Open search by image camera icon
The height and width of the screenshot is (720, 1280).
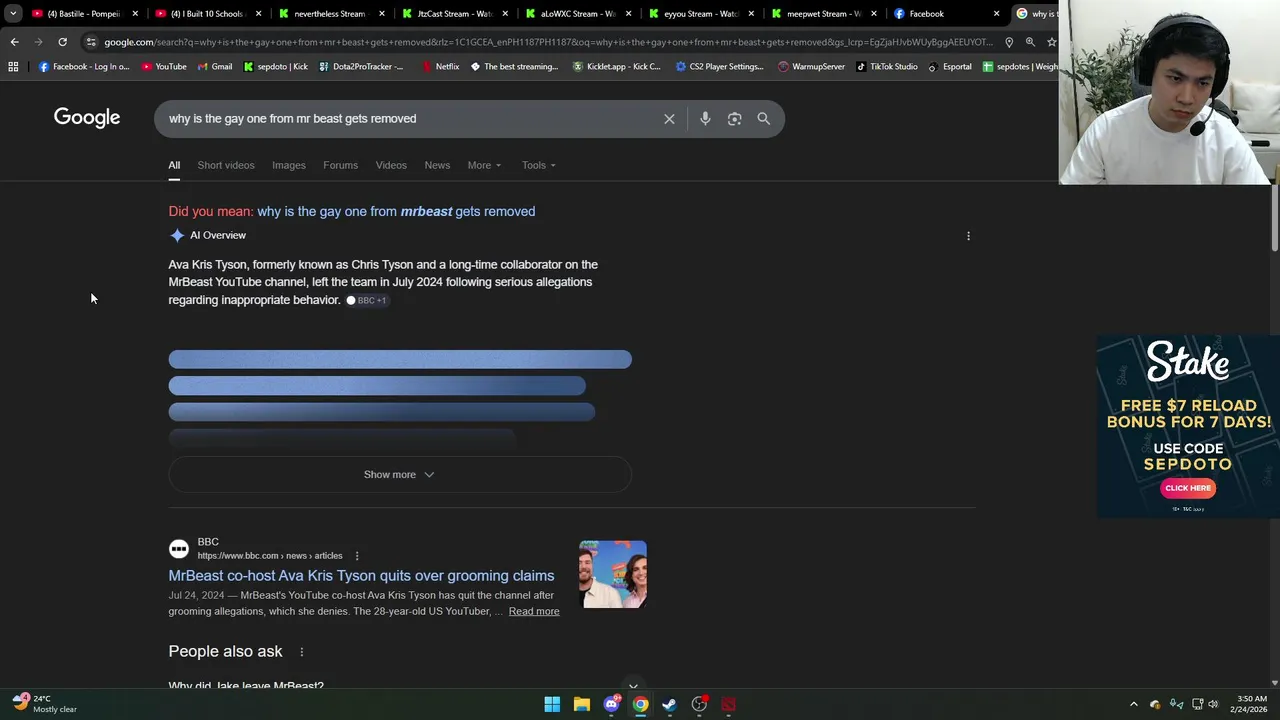(734, 119)
